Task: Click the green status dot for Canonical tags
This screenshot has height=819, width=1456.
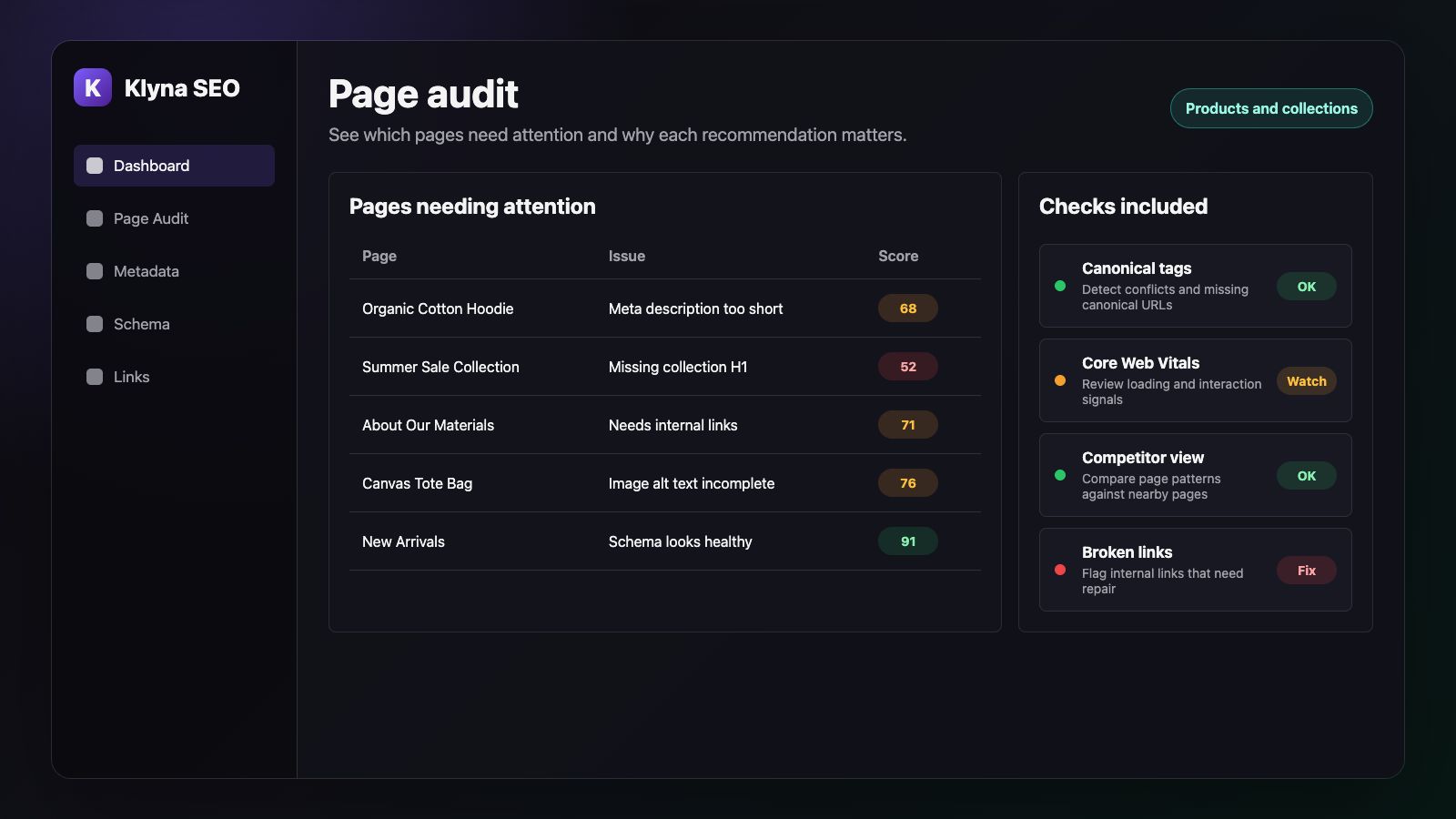Action: tap(1060, 286)
